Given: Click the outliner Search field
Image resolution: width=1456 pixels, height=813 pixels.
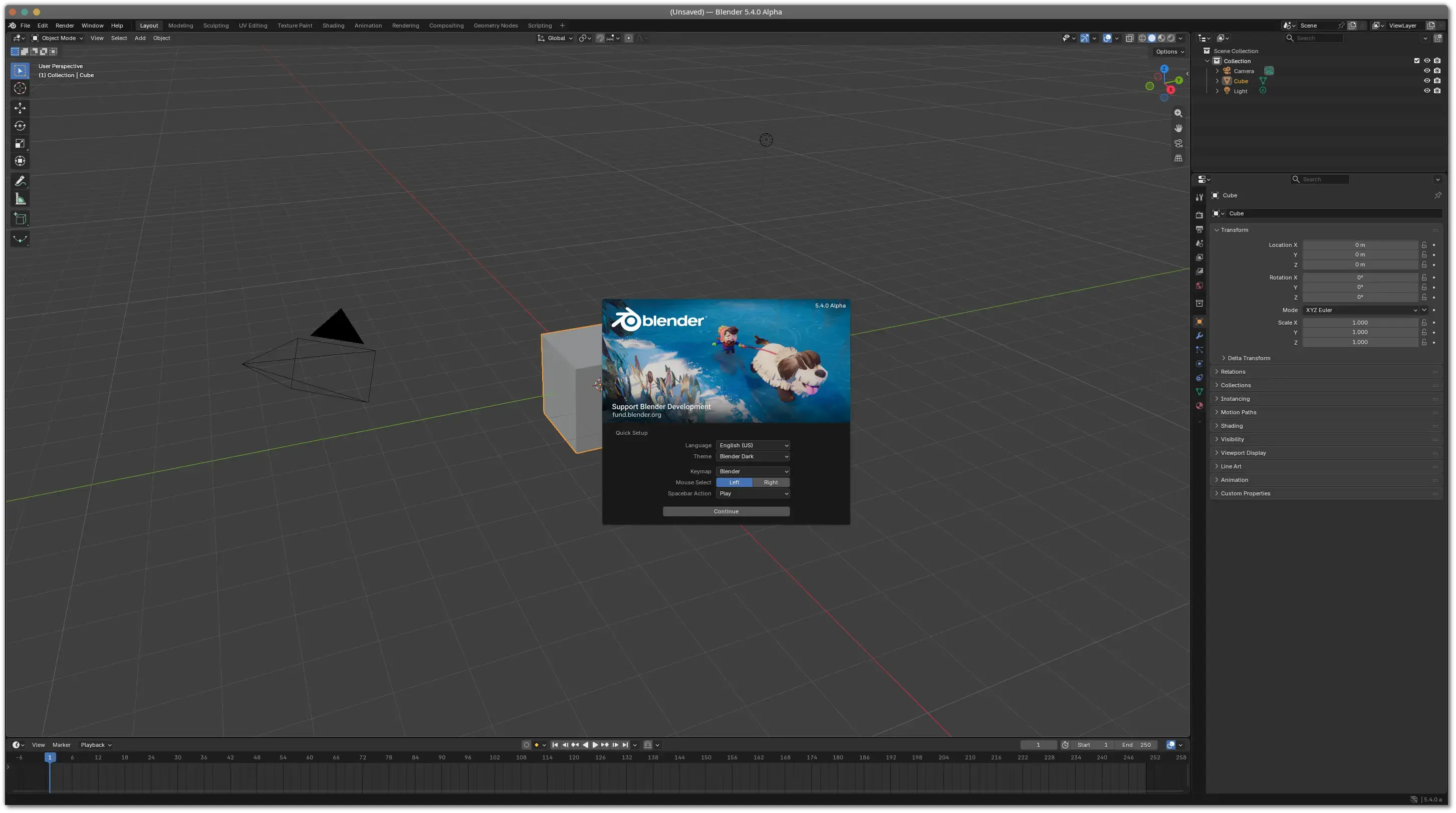Looking at the screenshot, I should 1313,38.
